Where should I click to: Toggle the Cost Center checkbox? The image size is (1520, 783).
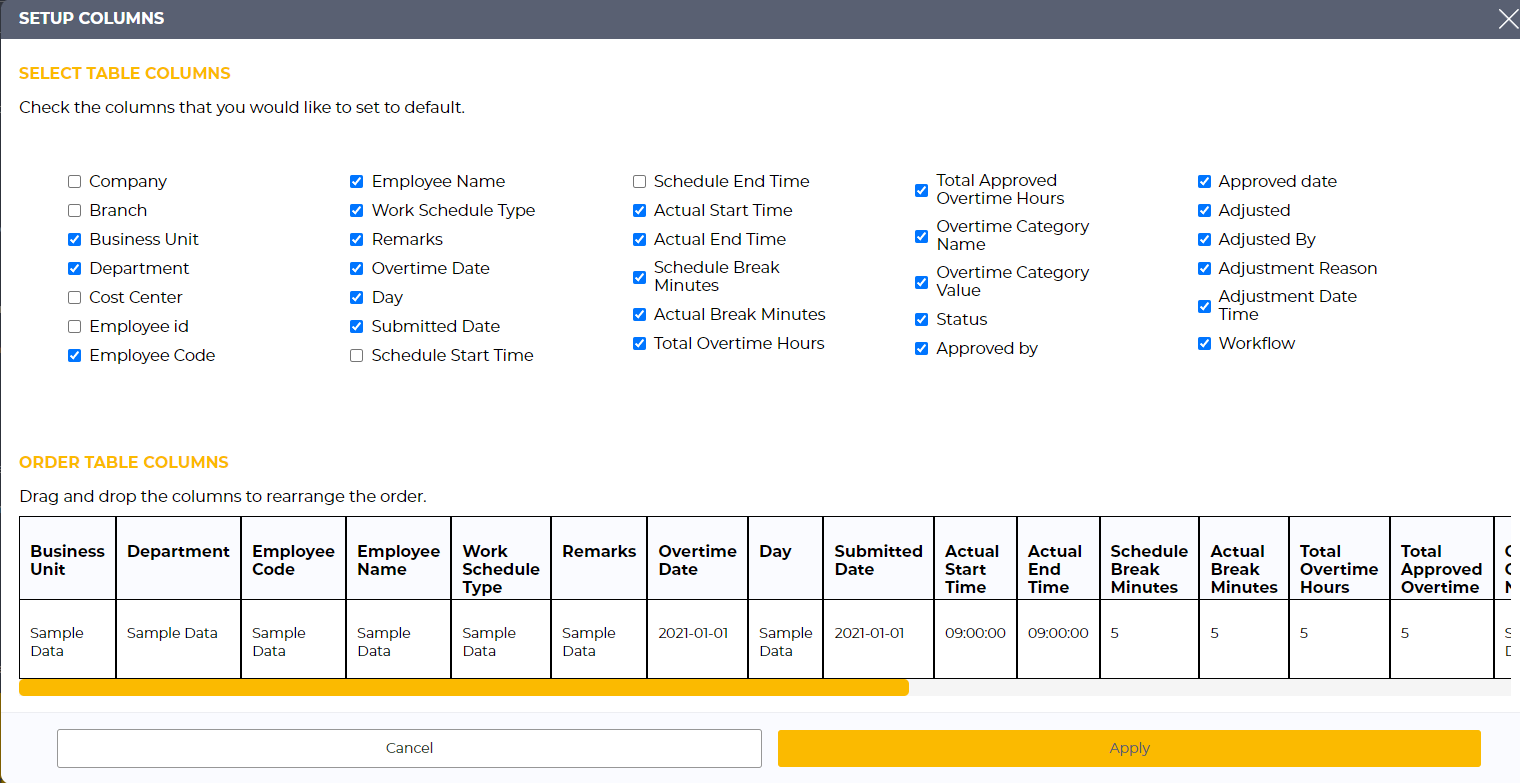(x=75, y=298)
